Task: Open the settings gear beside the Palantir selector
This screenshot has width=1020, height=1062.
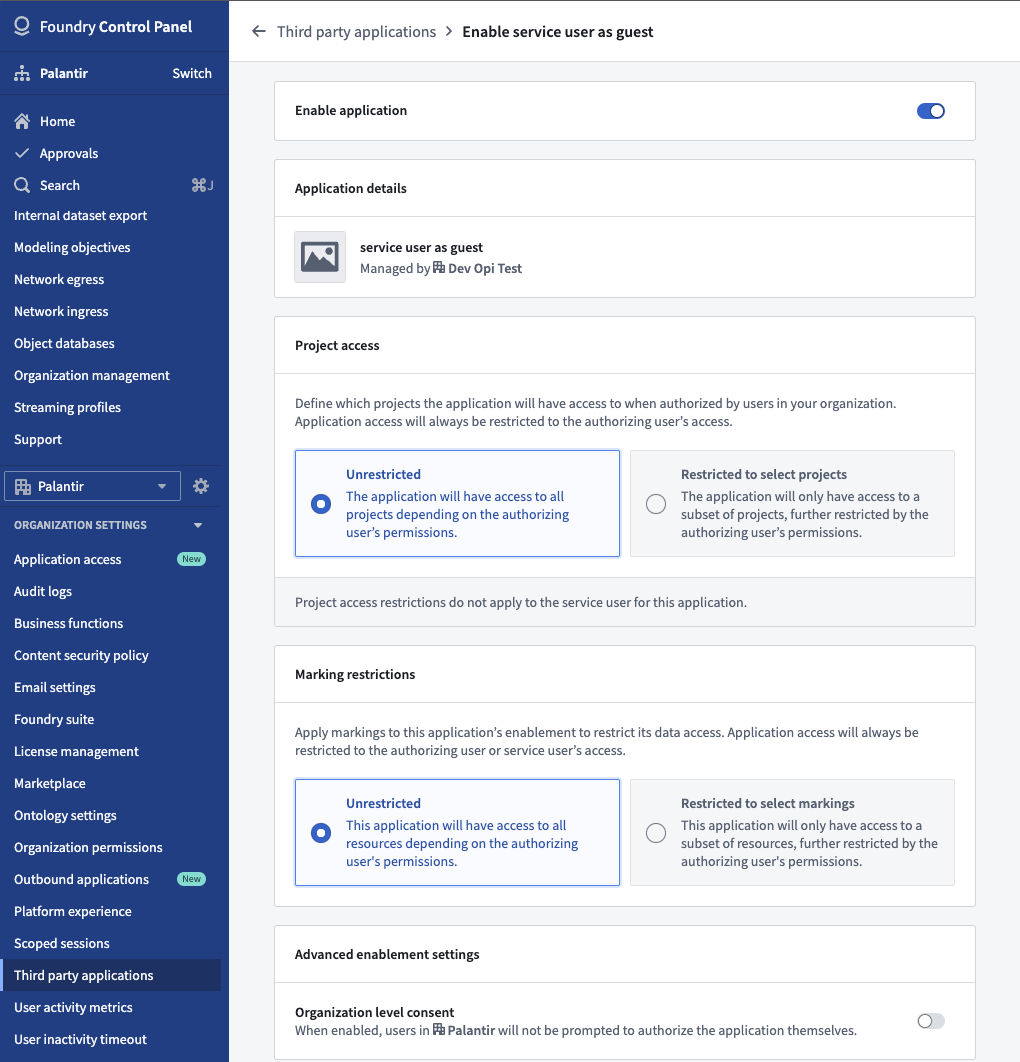Action: (201, 486)
